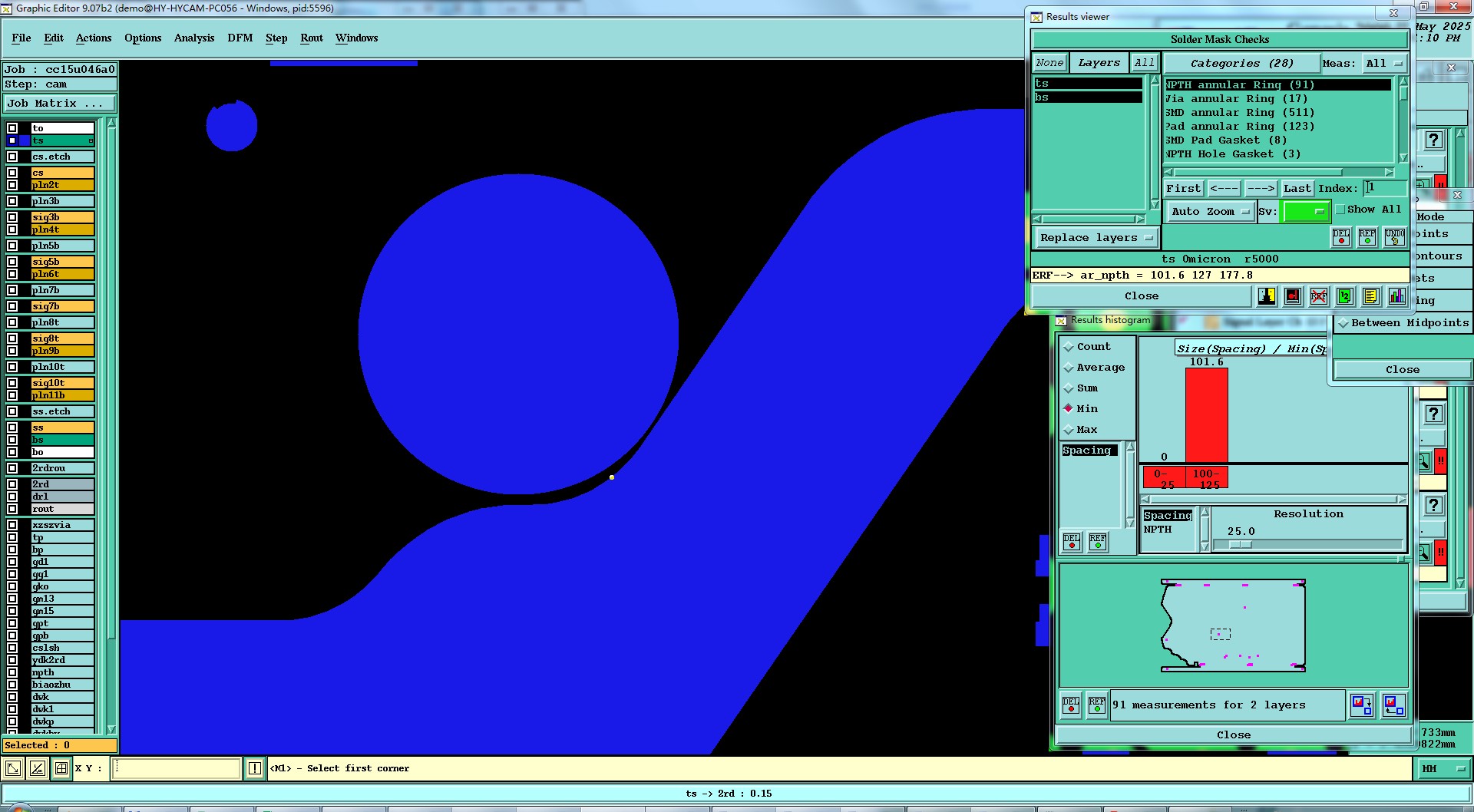The image size is (1474, 812).
Task: Click the First result button
Action: [1184, 189]
